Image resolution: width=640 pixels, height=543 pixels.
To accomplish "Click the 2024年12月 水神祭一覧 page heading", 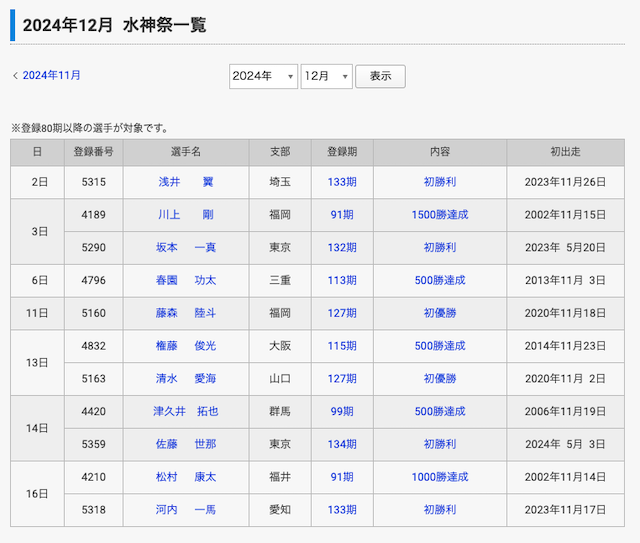I will (114, 25).
